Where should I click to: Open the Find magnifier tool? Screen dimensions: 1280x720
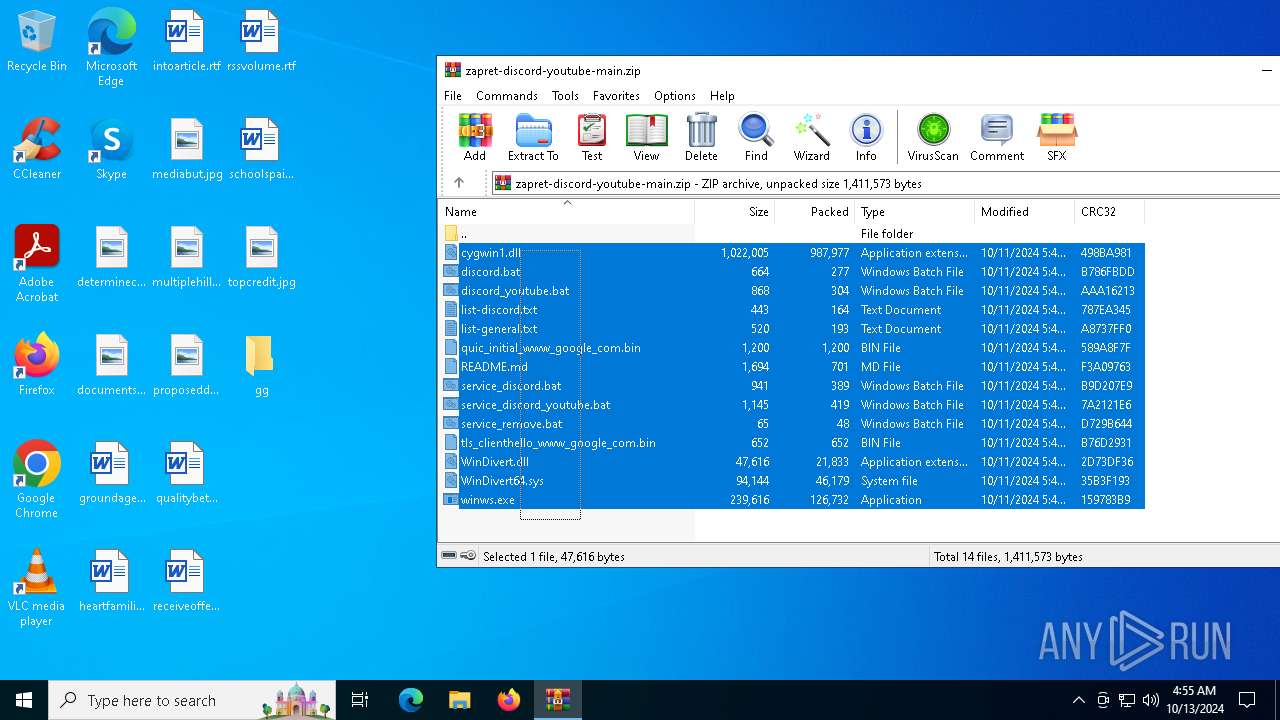[756, 137]
